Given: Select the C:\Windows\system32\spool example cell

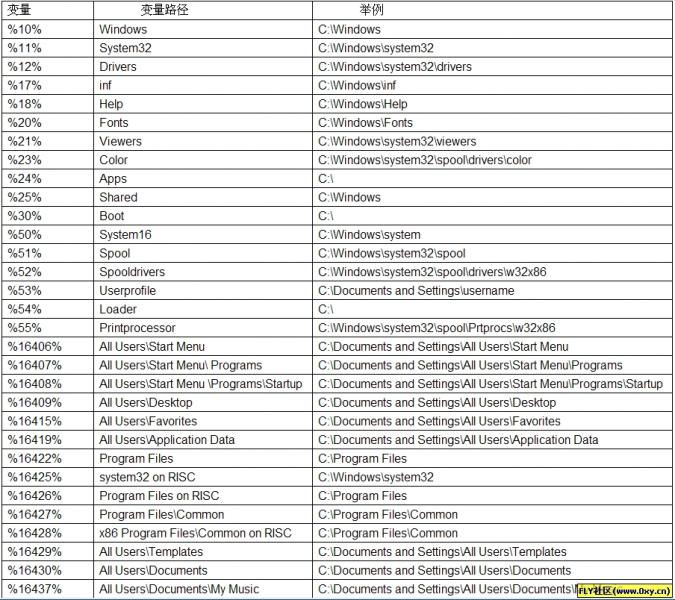Looking at the screenshot, I should (492, 253).
